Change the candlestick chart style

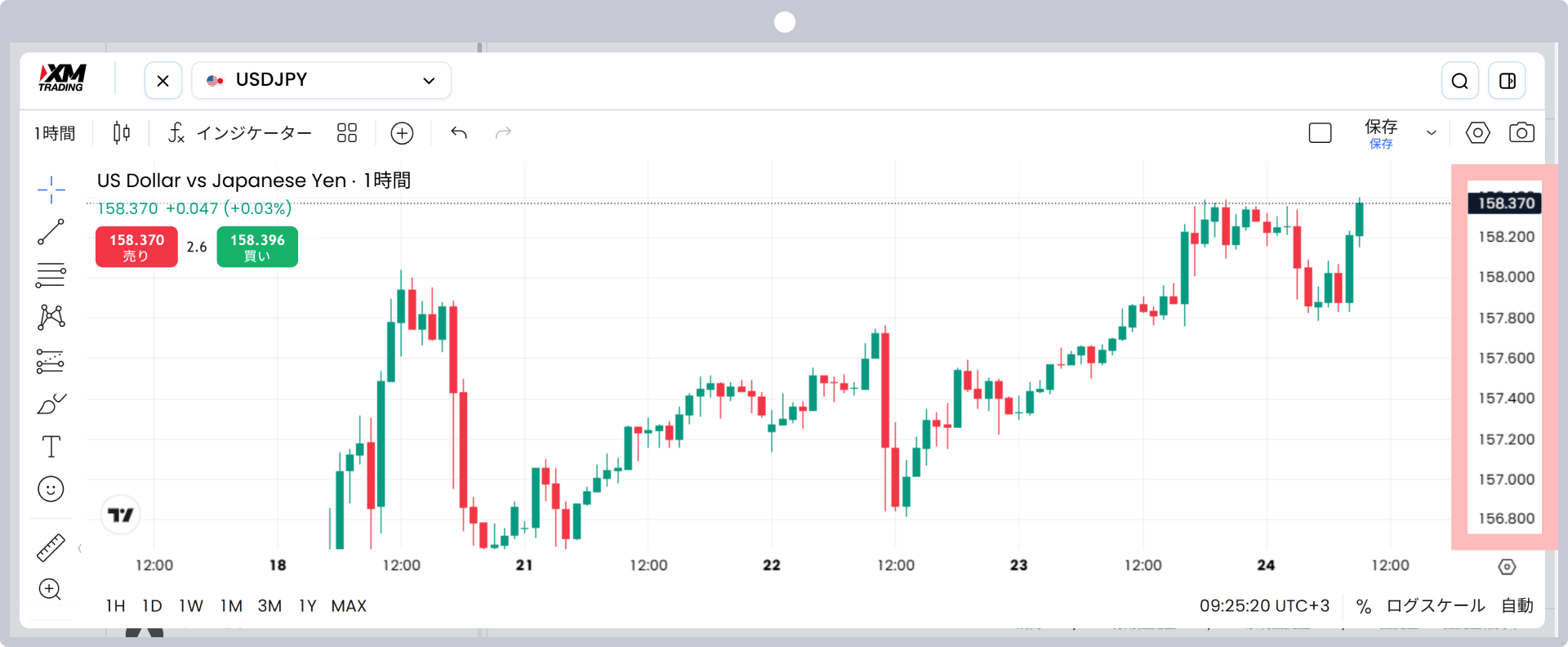pos(122,132)
